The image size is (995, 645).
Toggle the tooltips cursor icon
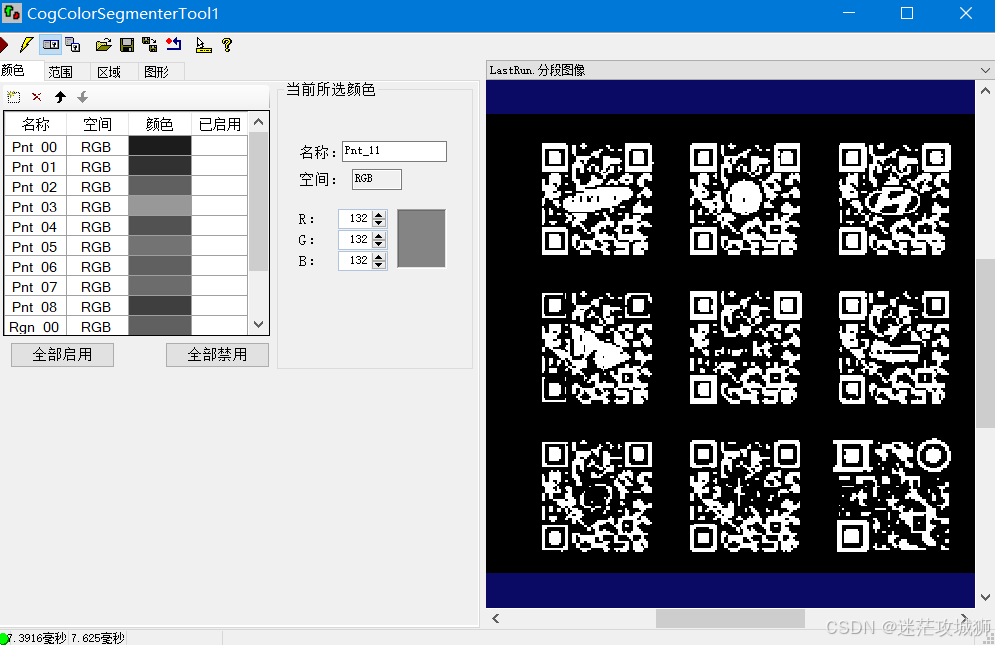tap(203, 45)
